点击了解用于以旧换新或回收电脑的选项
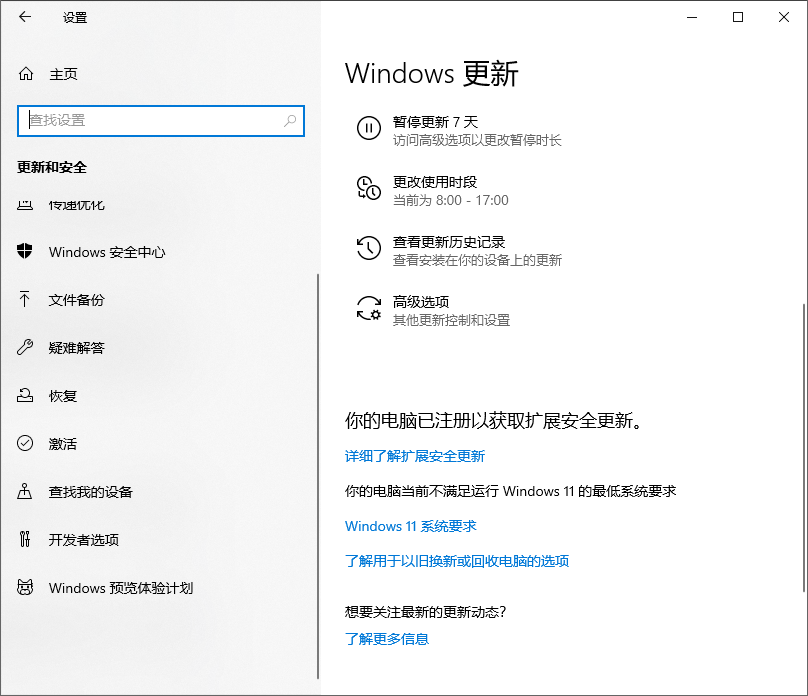Screen dimensions: 808x696 [456, 560]
